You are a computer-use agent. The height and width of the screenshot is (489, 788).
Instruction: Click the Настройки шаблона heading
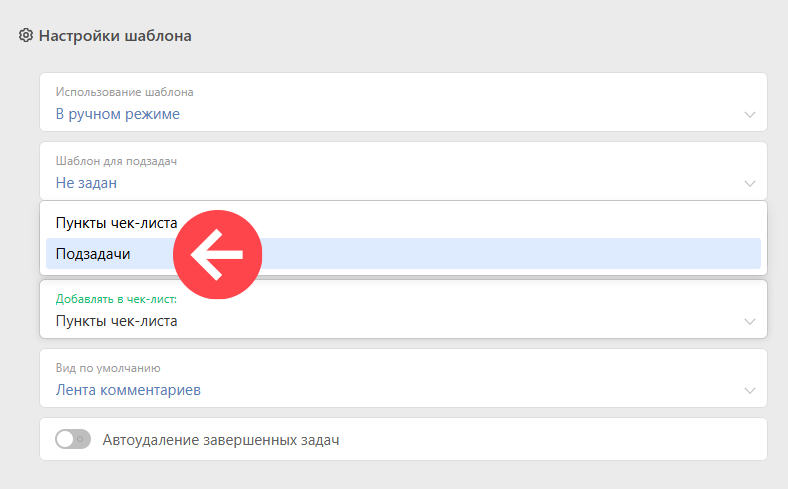pyautogui.click(x=115, y=36)
